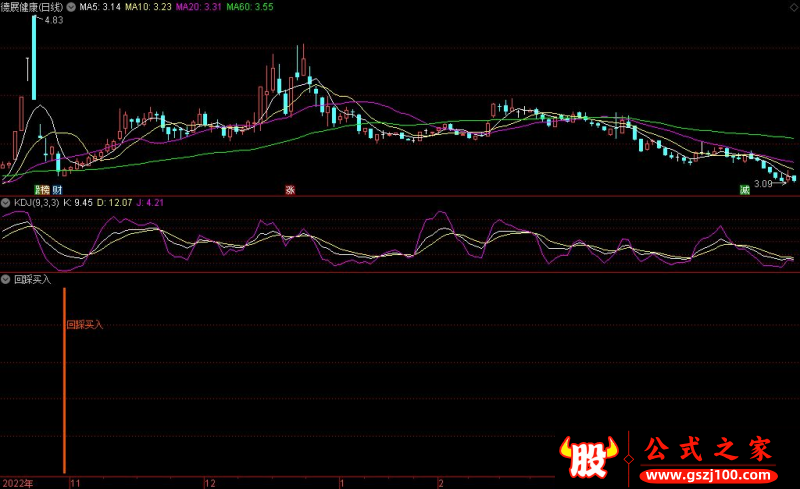Click the green 龙榜 event marker
This screenshot has width=800, height=489.
tap(42, 189)
